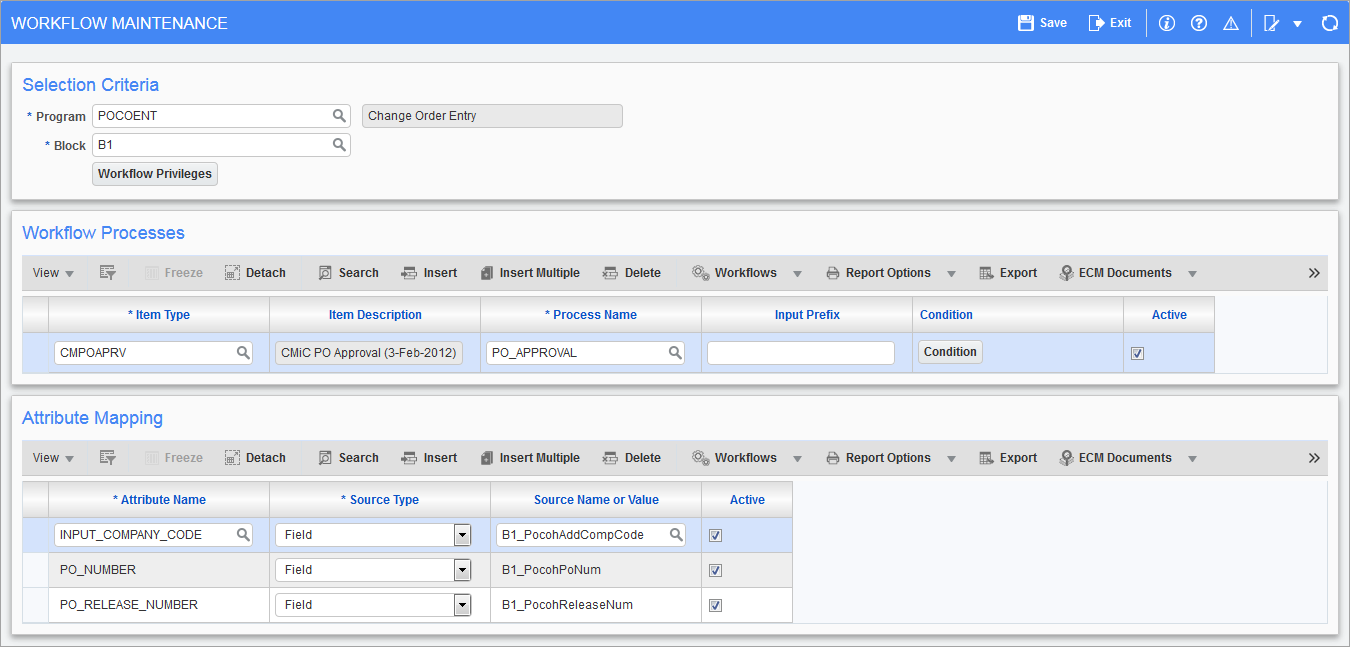Click the Workflow Privileges button
Viewport: 1350px width, 647px height.
click(x=154, y=173)
